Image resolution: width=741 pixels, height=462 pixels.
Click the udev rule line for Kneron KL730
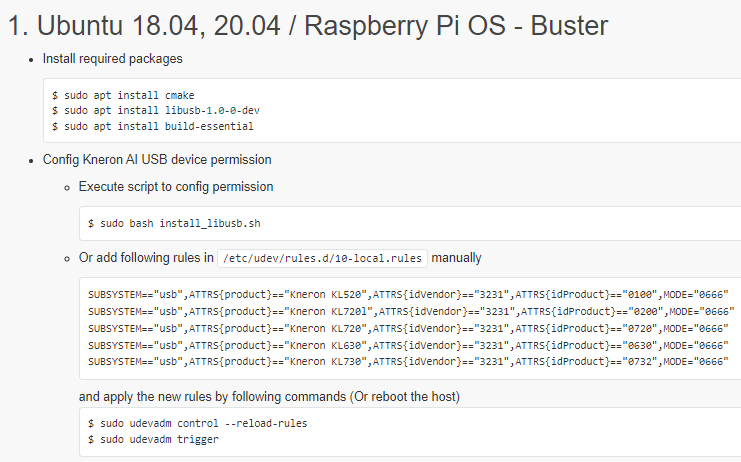click(x=408, y=362)
